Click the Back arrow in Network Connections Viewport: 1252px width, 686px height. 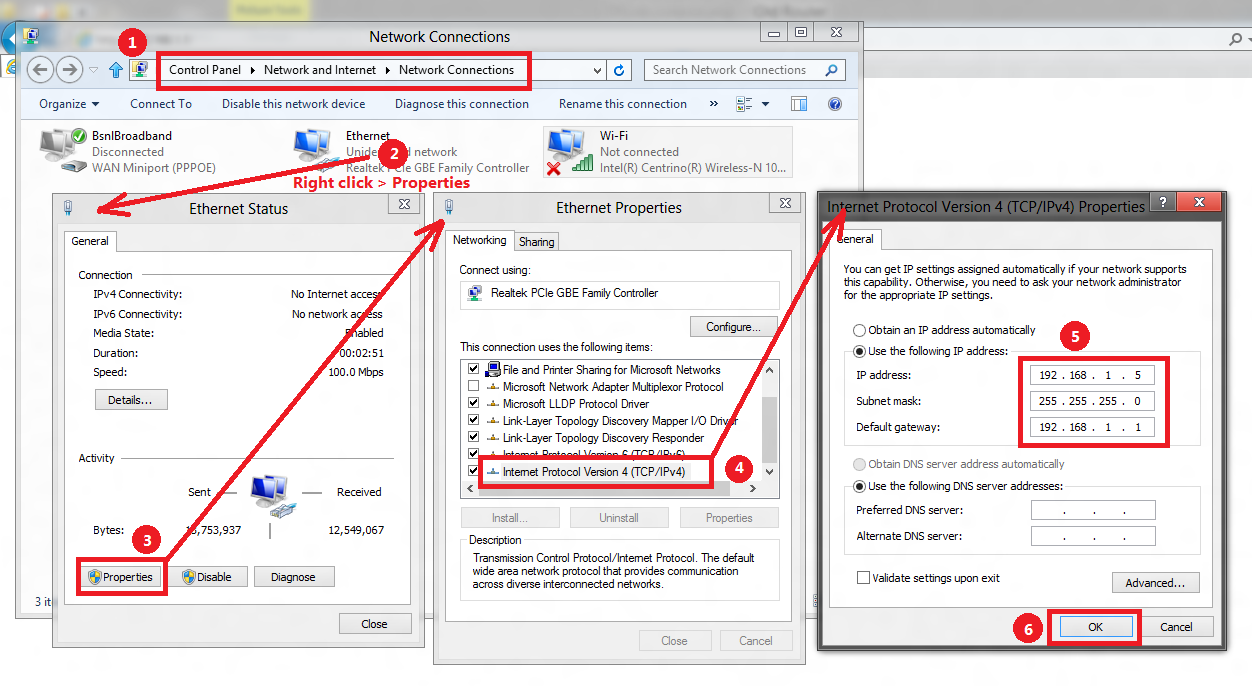[40, 69]
